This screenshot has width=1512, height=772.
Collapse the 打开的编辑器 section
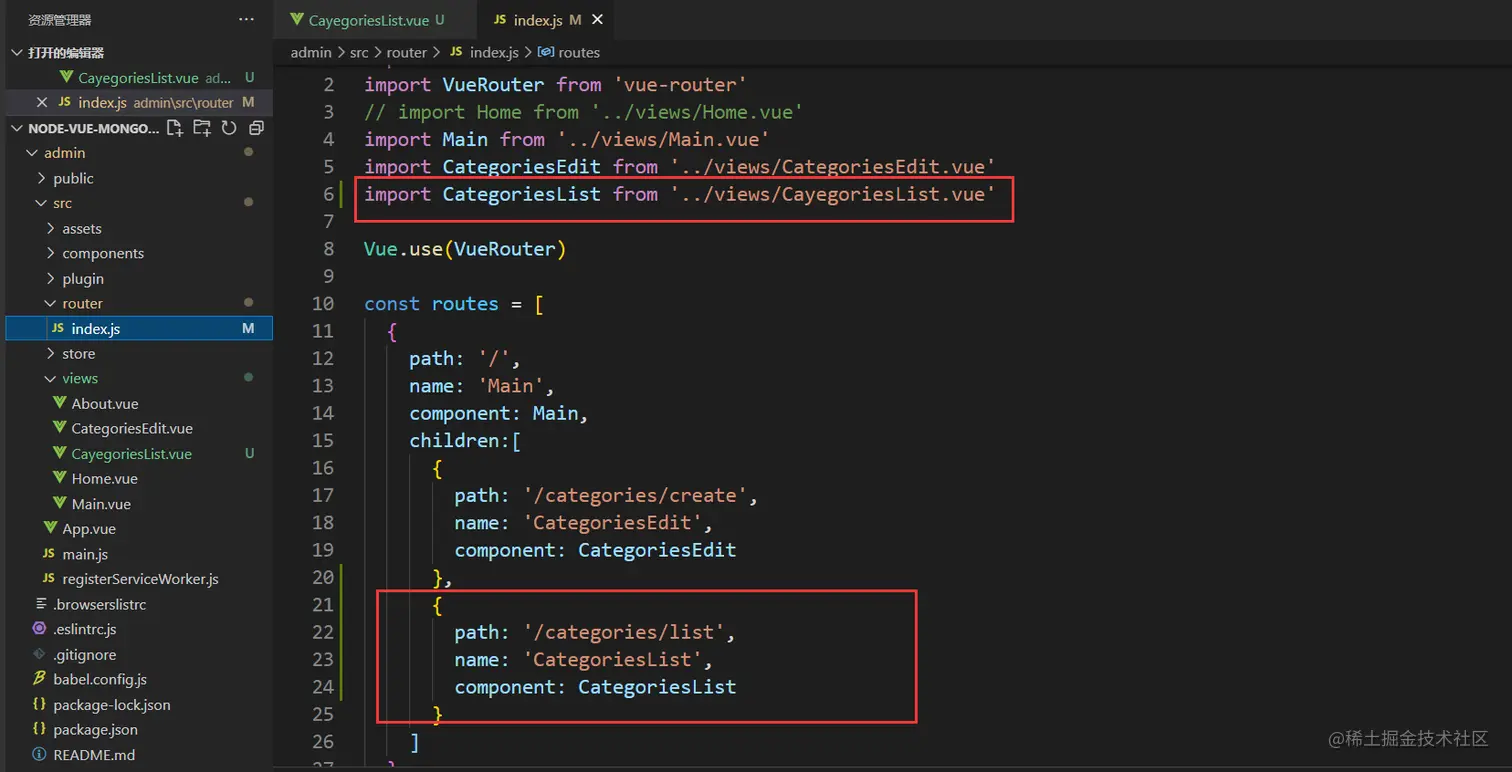click(17, 53)
